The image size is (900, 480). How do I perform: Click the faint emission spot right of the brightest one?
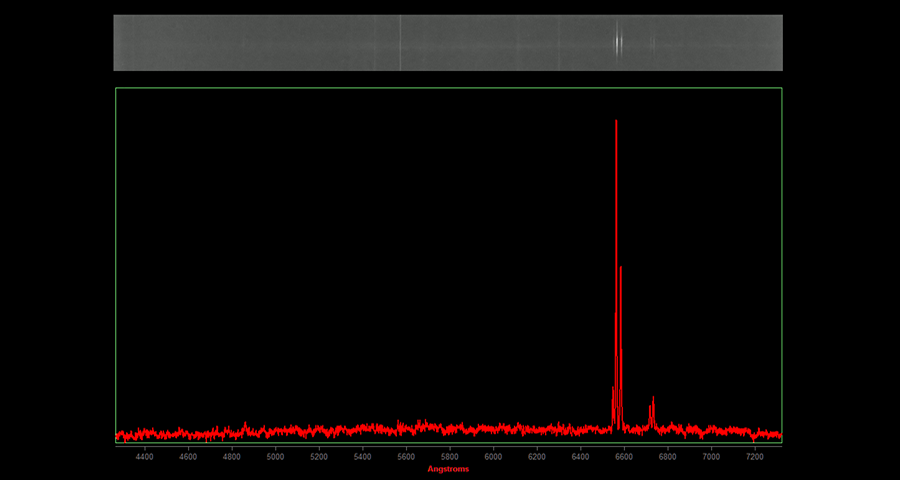point(653,43)
